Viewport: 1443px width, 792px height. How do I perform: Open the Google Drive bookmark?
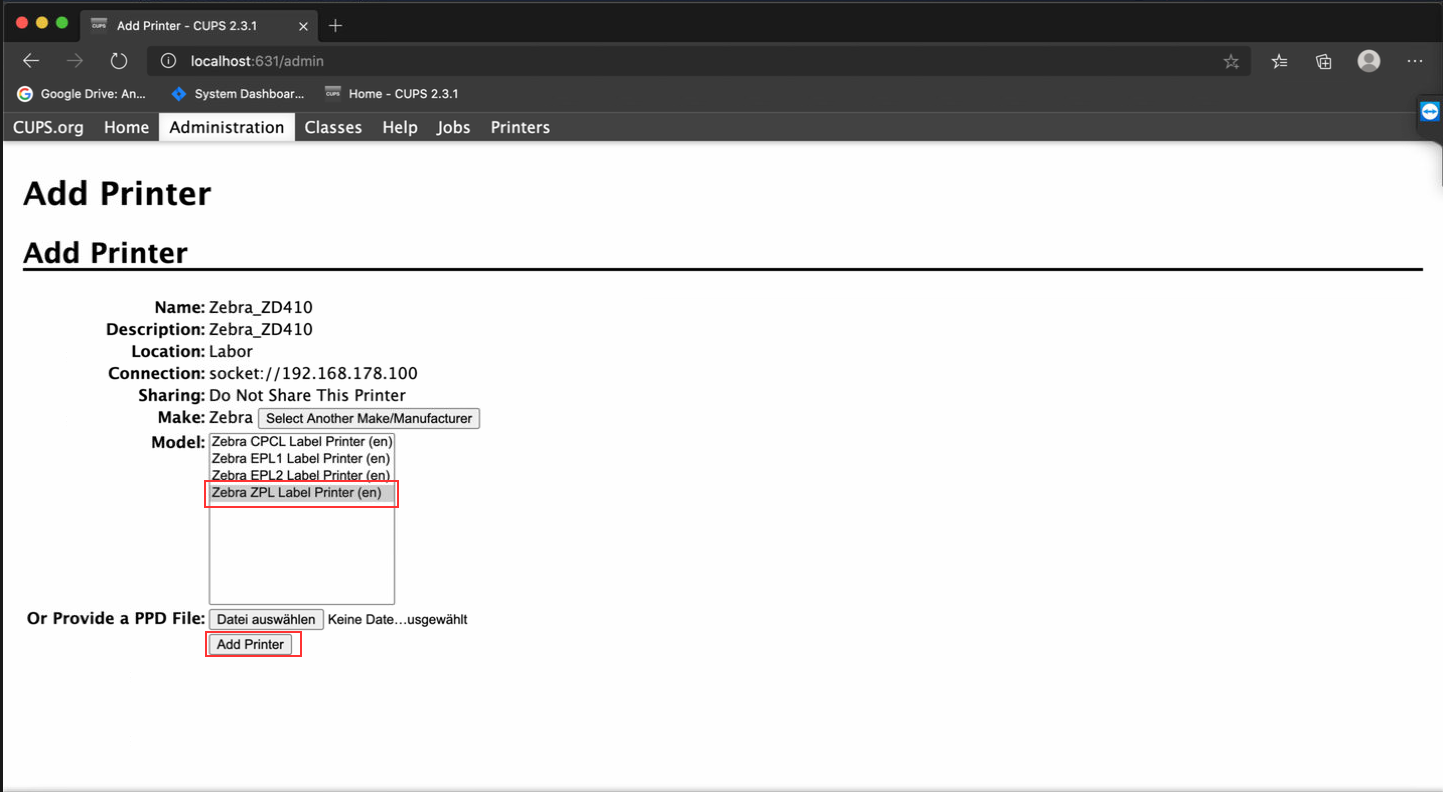pyautogui.click(x=82, y=94)
